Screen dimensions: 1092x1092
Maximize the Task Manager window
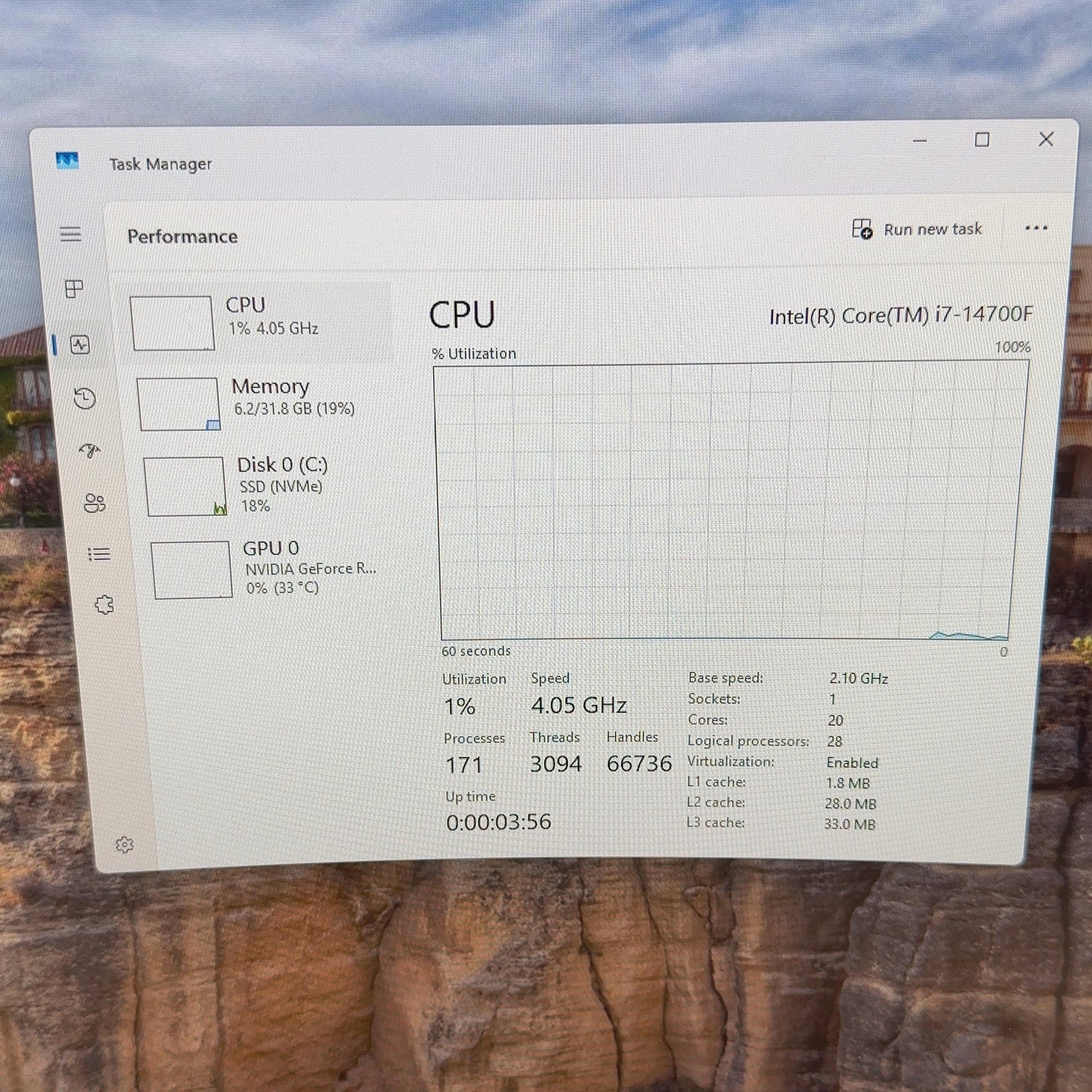pos(982,139)
